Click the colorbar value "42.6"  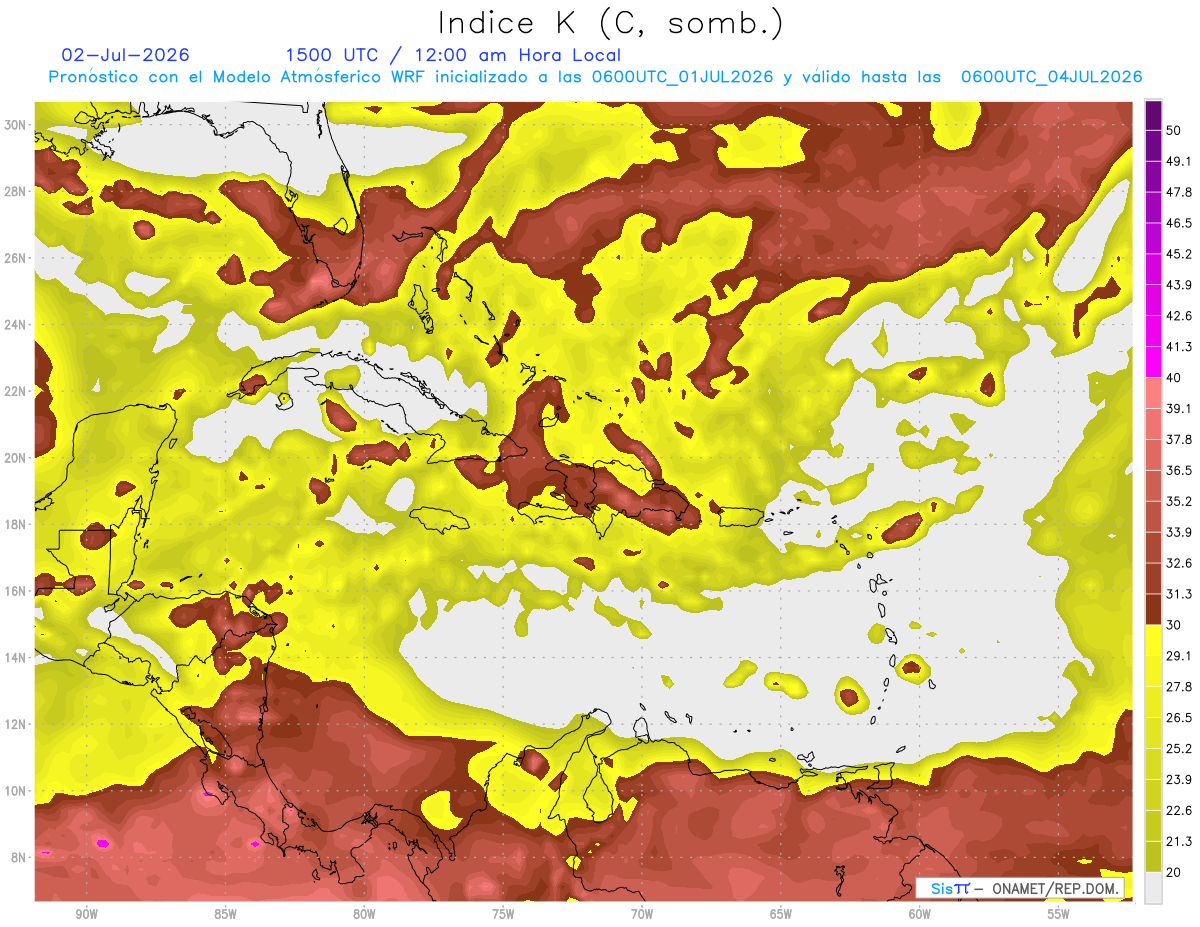pyautogui.click(x=1179, y=316)
